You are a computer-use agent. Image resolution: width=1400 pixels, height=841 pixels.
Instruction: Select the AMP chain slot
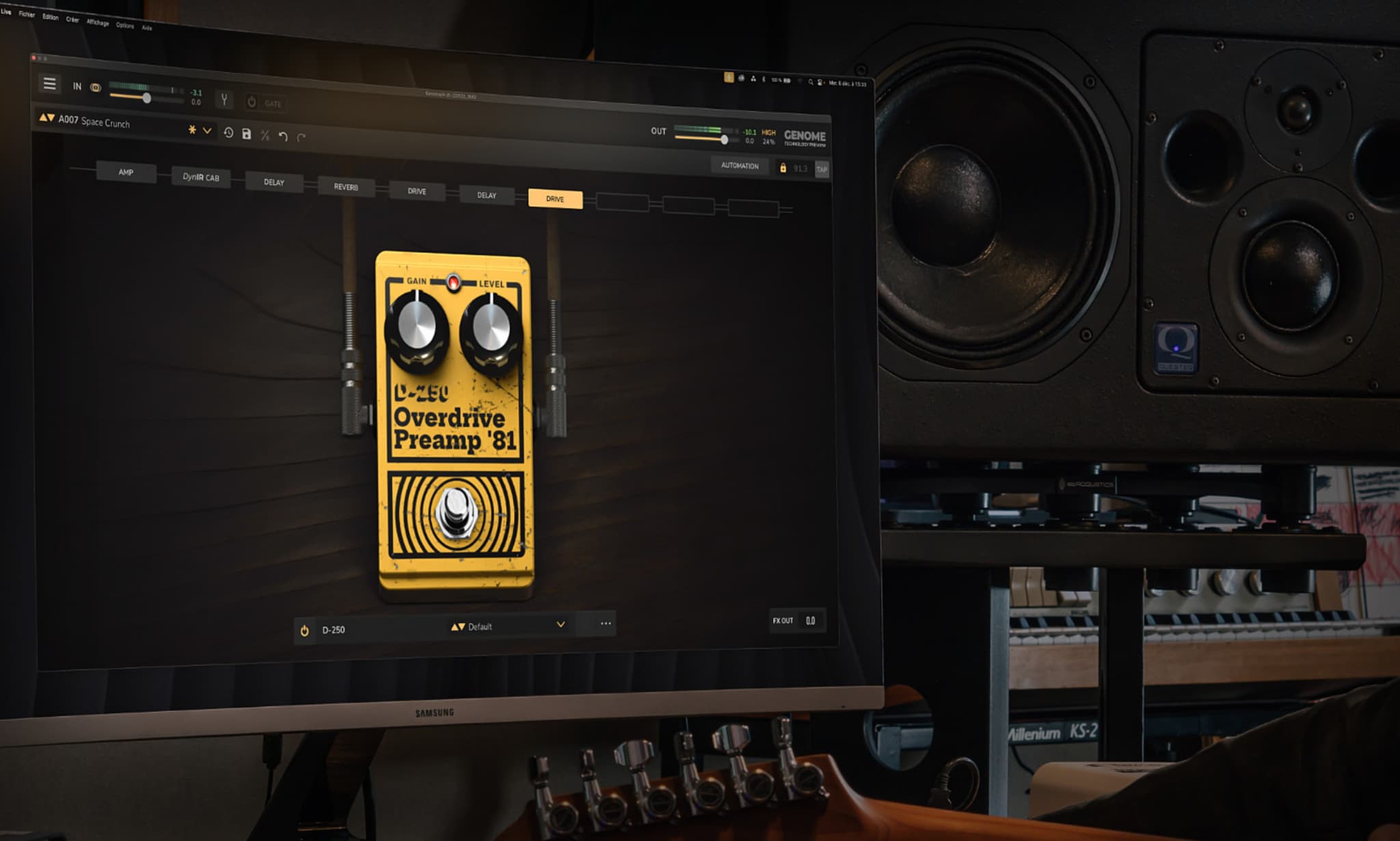click(x=126, y=172)
